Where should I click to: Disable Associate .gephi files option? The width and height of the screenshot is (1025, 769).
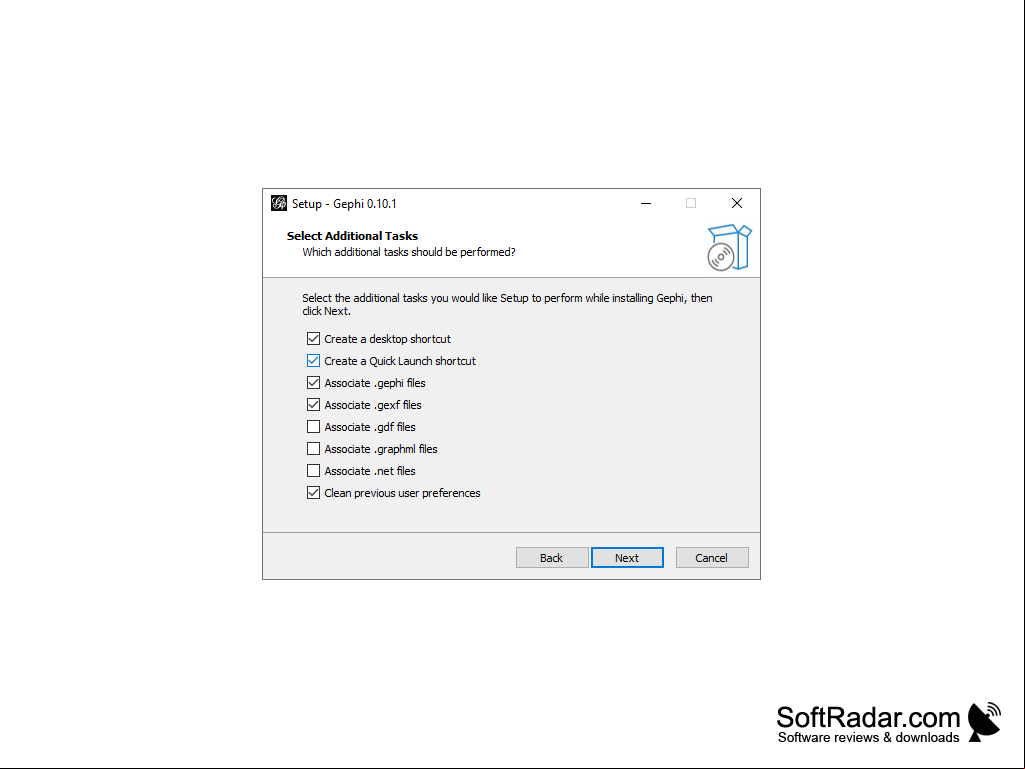(313, 383)
